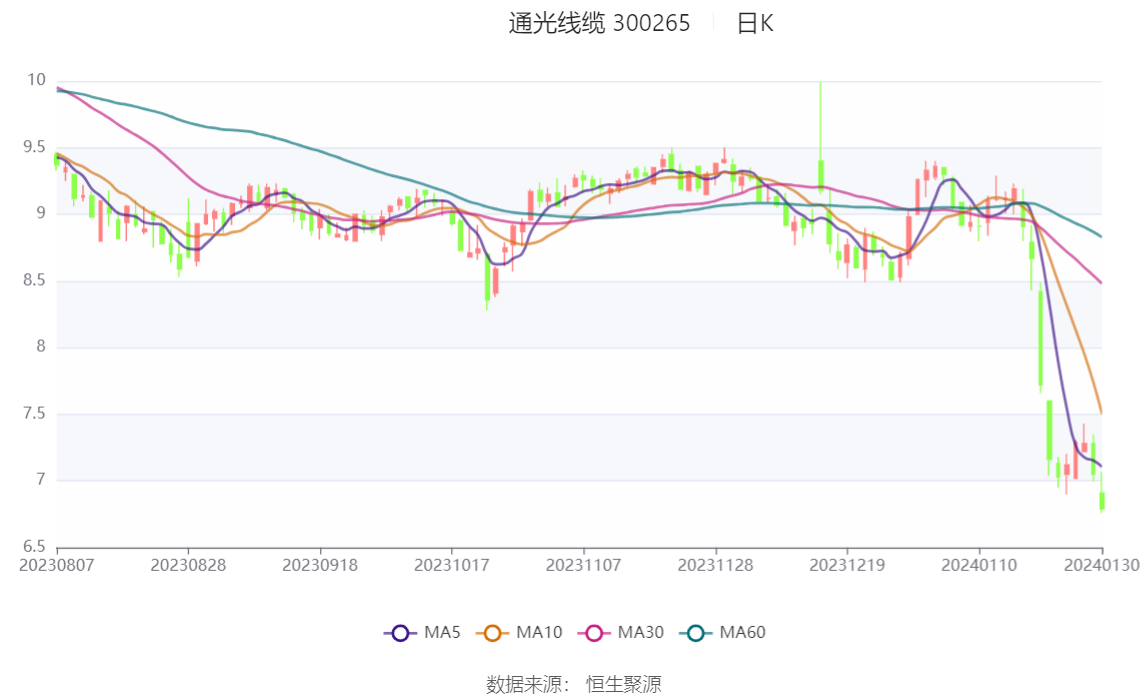Click the 9.5 price axis label

(36, 147)
